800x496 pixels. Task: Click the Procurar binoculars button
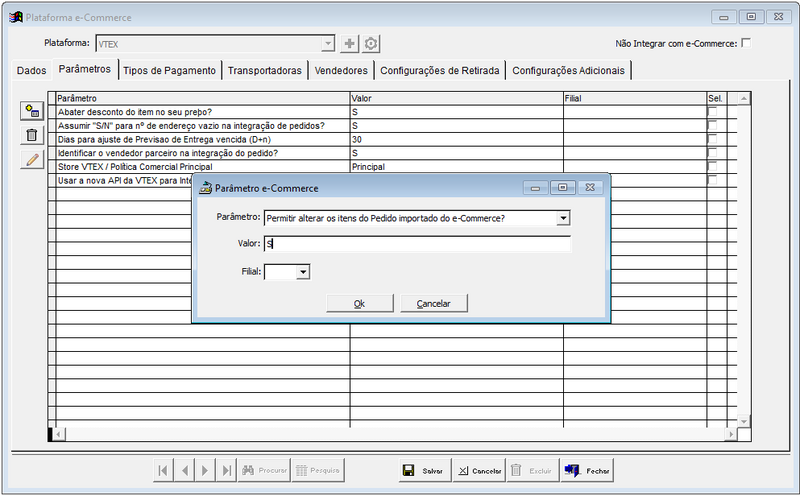click(x=264, y=470)
